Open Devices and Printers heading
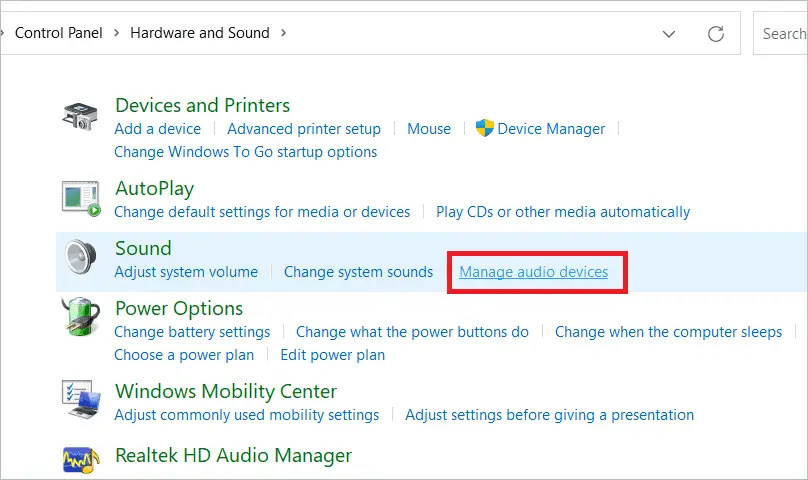Viewport: 808px width, 480px height. (203, 105)
